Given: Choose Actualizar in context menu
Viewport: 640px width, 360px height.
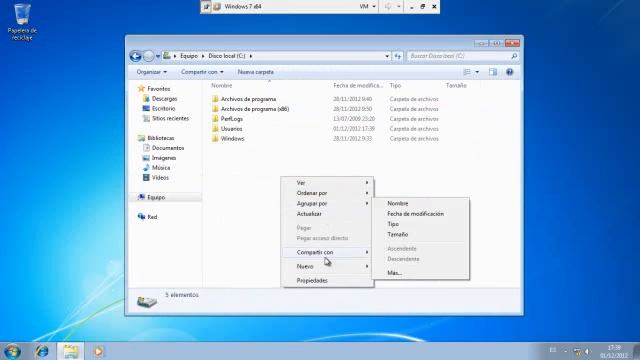Looking at the screenshot, I should (327, 214).
